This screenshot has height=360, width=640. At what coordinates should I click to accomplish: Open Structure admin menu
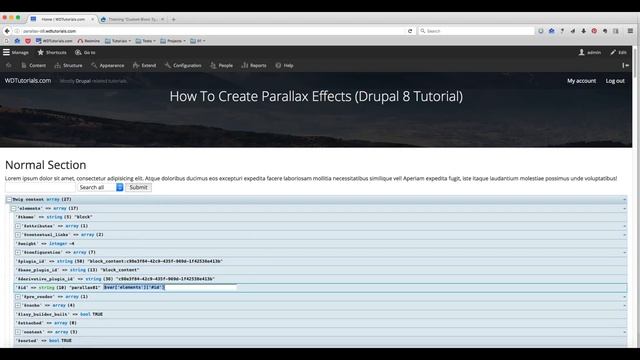[69, 65]
